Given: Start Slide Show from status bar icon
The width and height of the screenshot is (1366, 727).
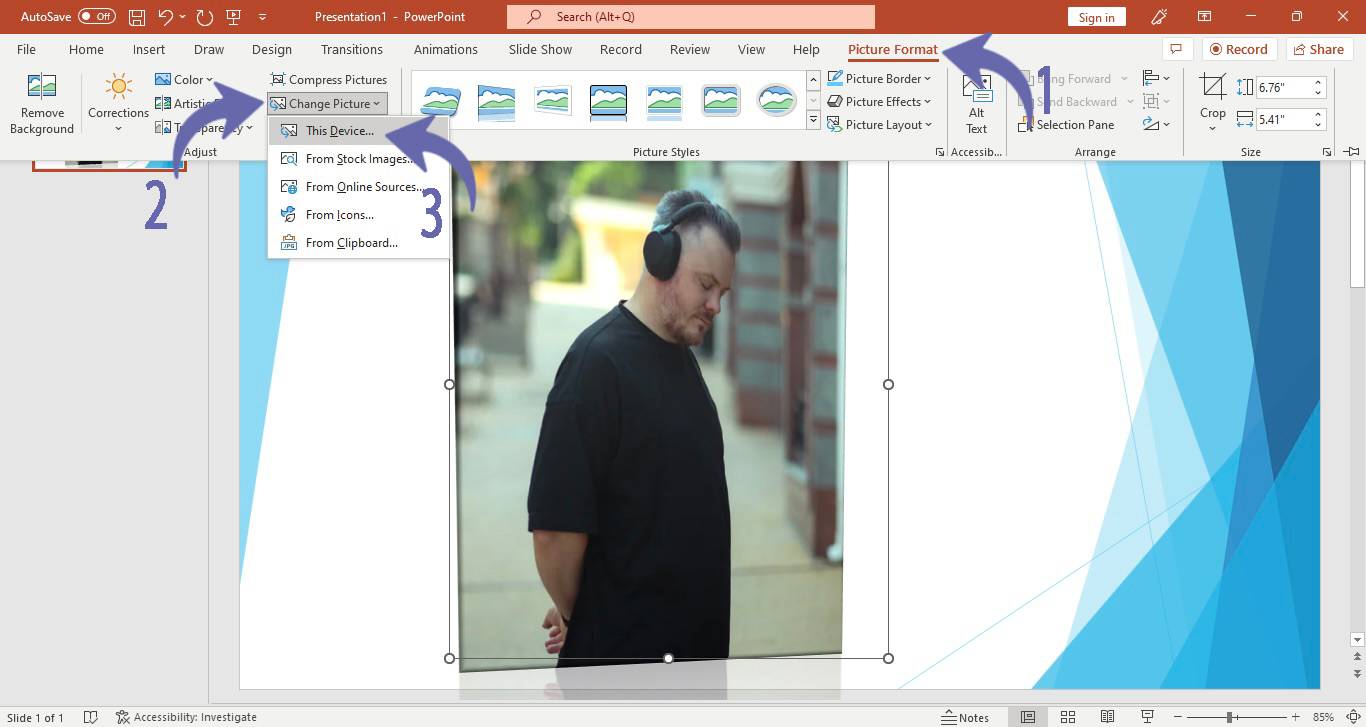Looking at the screenshot, I should click(1146, 717).
